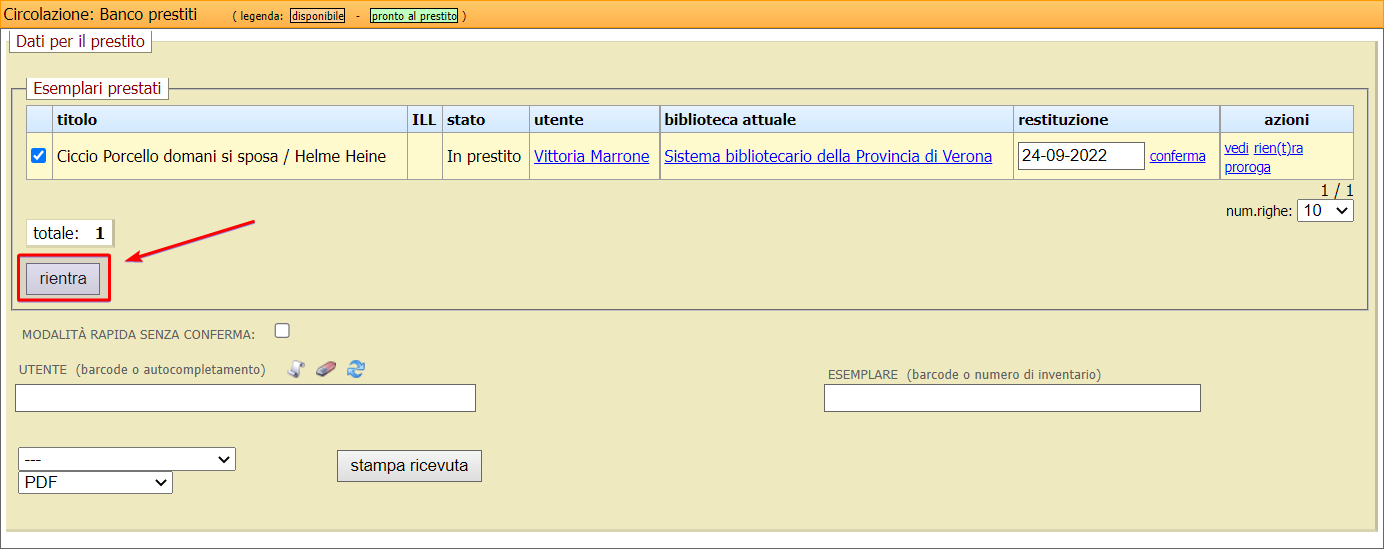
Task: Uncheck the Ciccio Porcello row checkbox
Action: (39, 156)
